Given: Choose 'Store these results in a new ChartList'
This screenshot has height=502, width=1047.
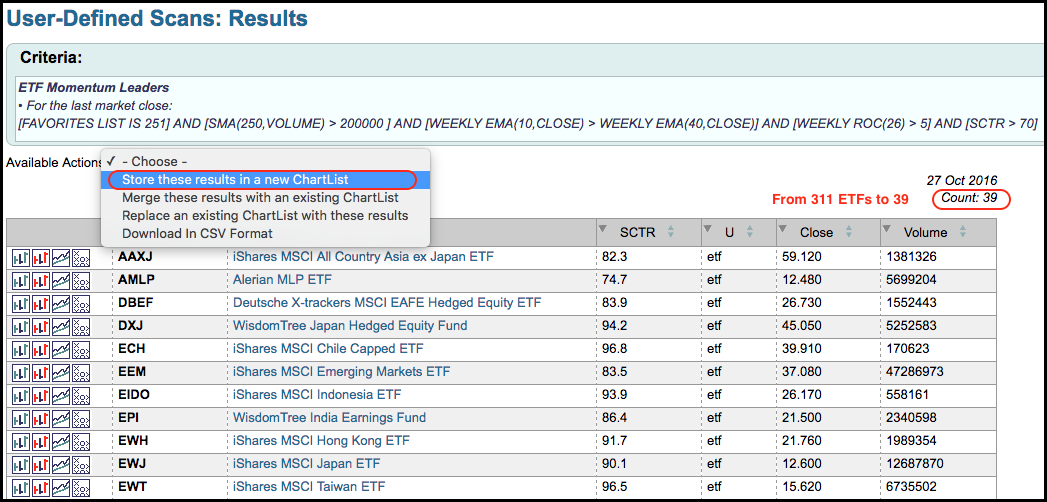Looking at the screenshot, I should coord(265,180).
